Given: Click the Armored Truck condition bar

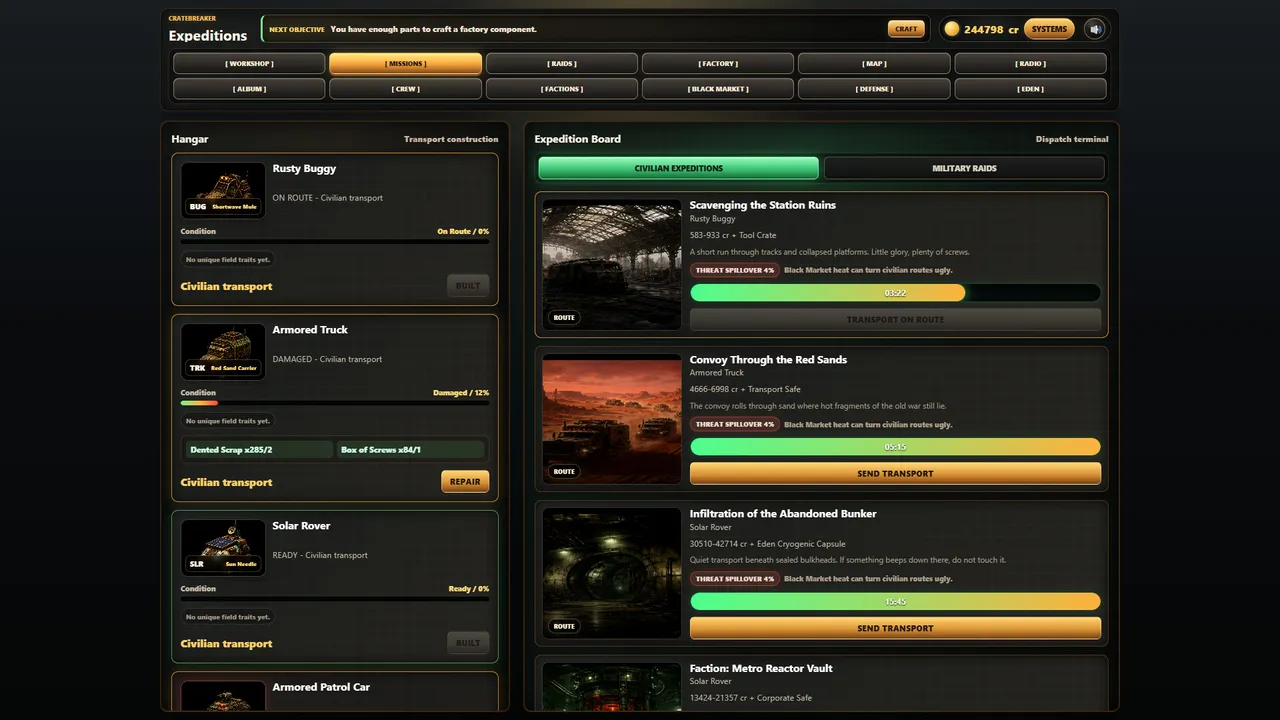Looking at the screenshot, I should click(x=335, y=402).
